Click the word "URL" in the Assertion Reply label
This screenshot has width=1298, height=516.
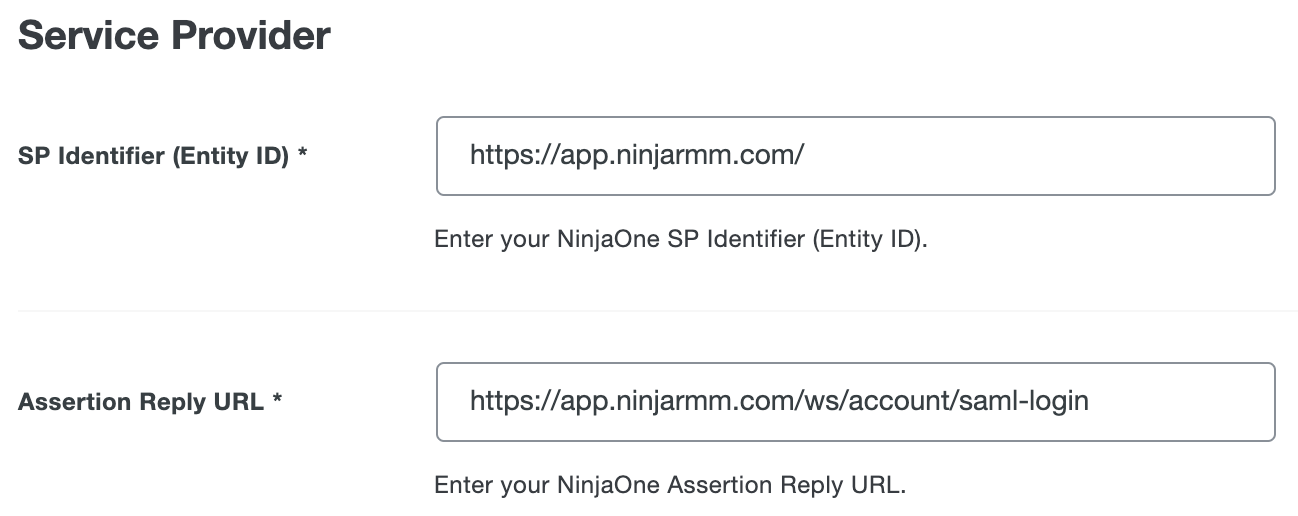(x=239, y=403)
